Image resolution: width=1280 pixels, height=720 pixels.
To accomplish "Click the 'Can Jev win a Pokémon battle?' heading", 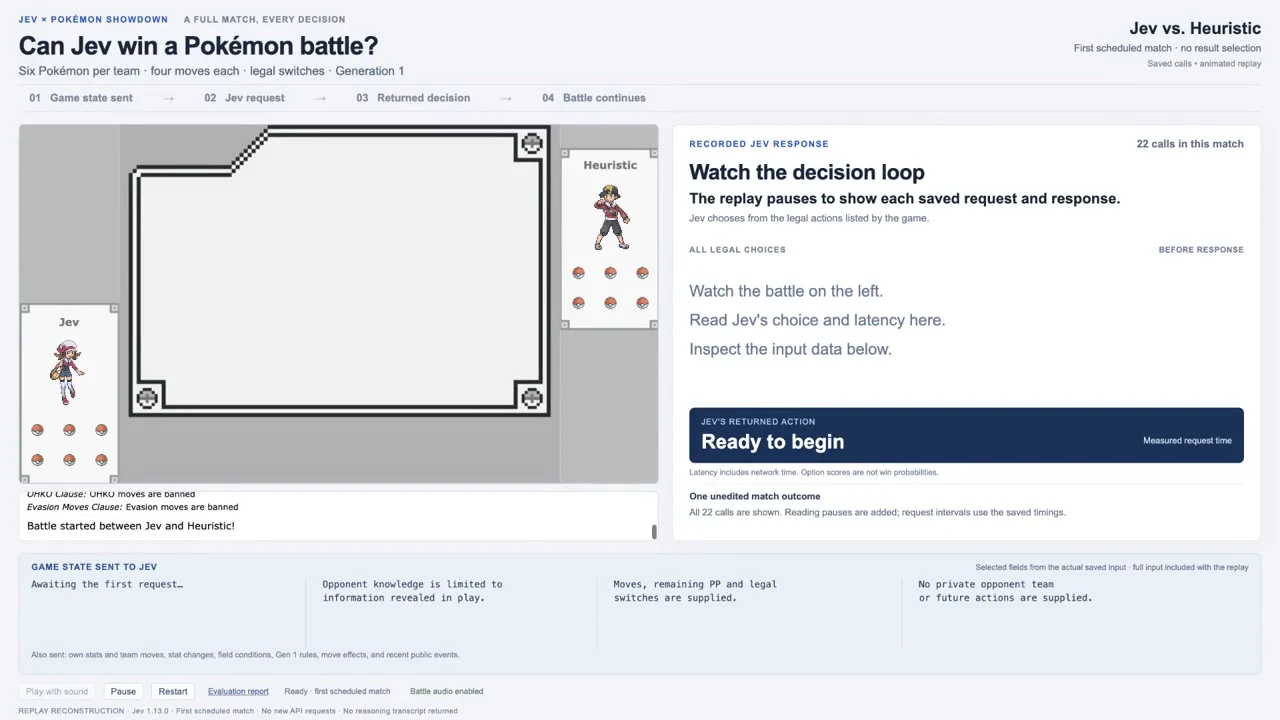I will (198, 46).
